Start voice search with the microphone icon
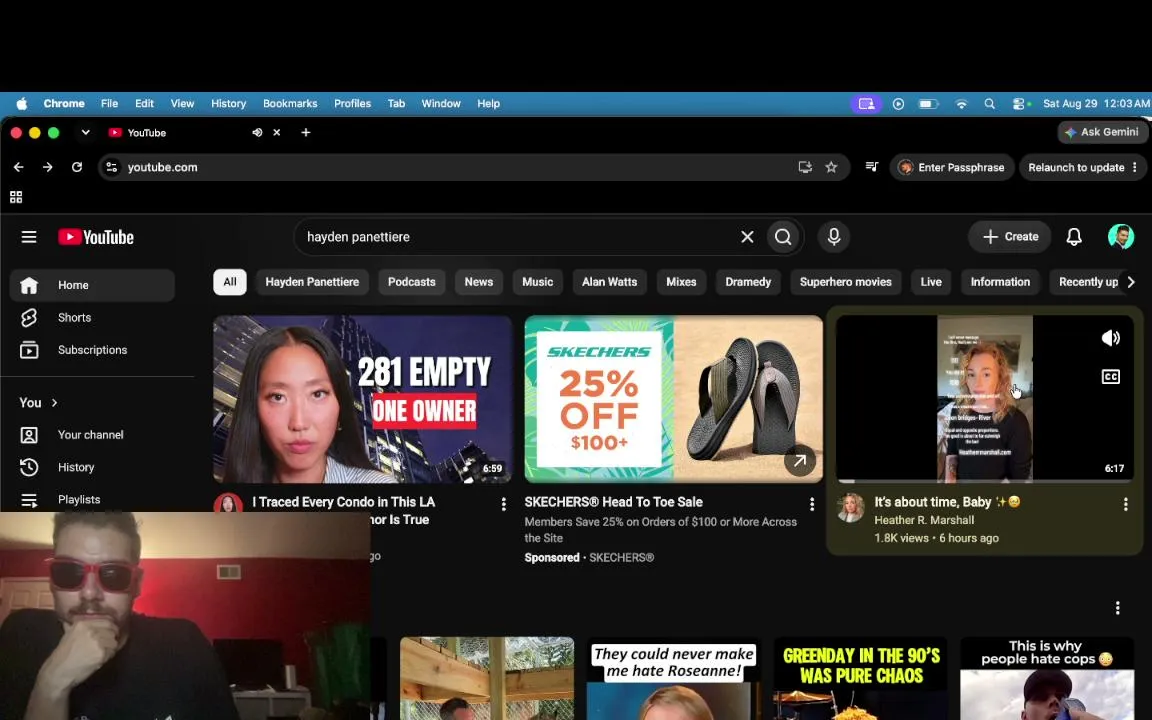 coord(834,237)
